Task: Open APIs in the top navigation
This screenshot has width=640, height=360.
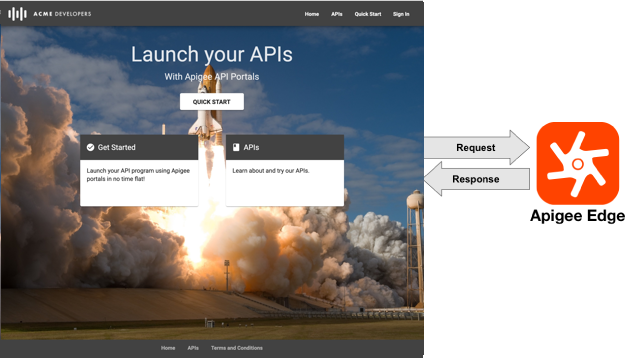Action: pos(337,14)
